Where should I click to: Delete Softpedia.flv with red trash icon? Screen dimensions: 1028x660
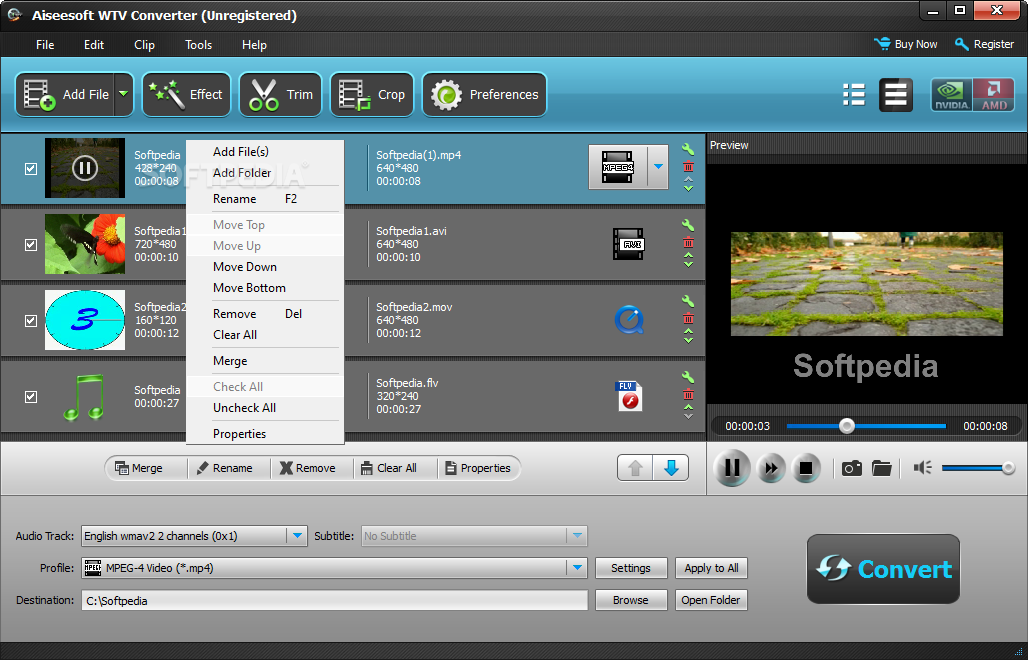pos(688,395)
